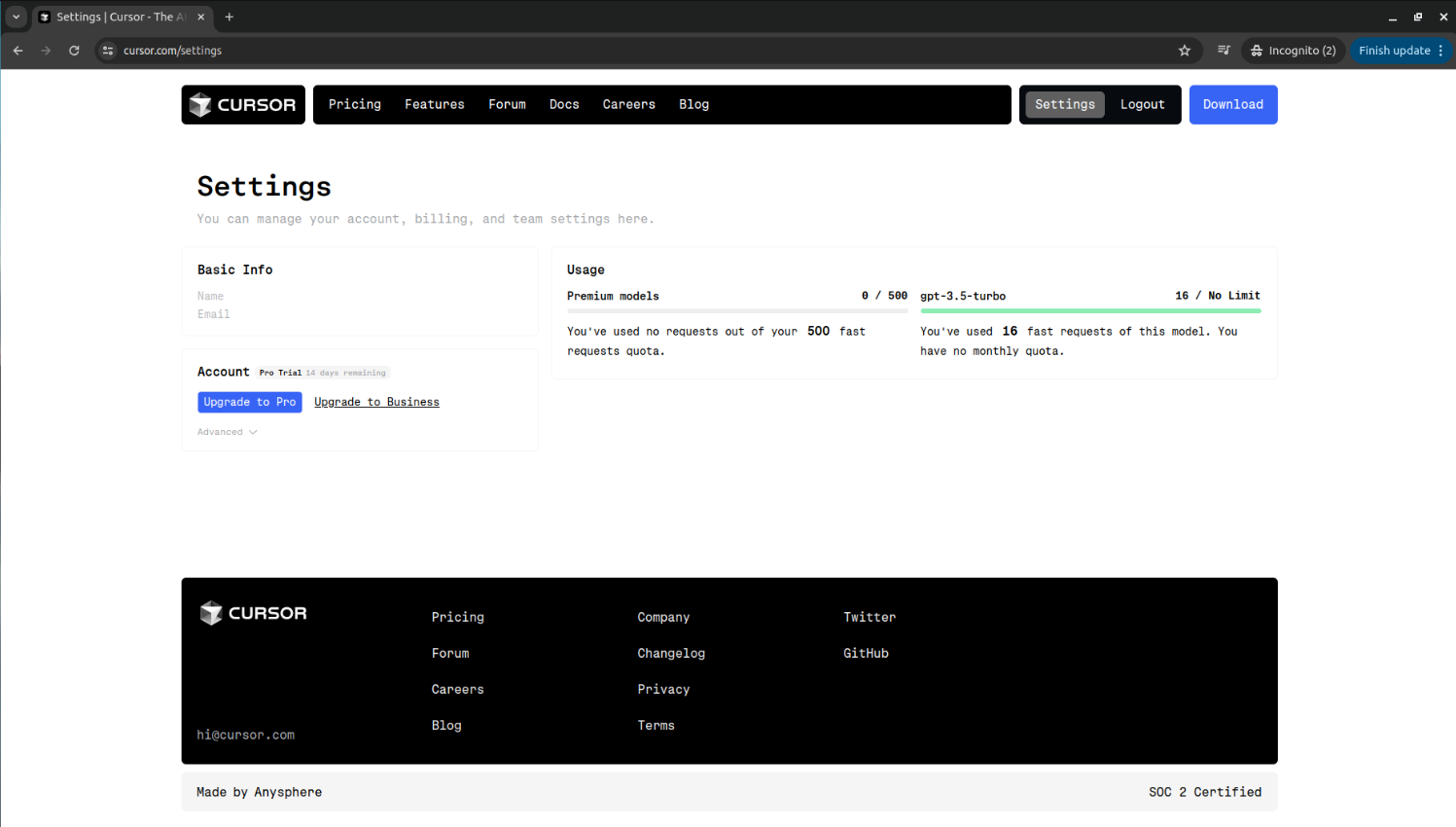Open the new tab with plus icon
1456x827 pixels.
coord(230,17)
